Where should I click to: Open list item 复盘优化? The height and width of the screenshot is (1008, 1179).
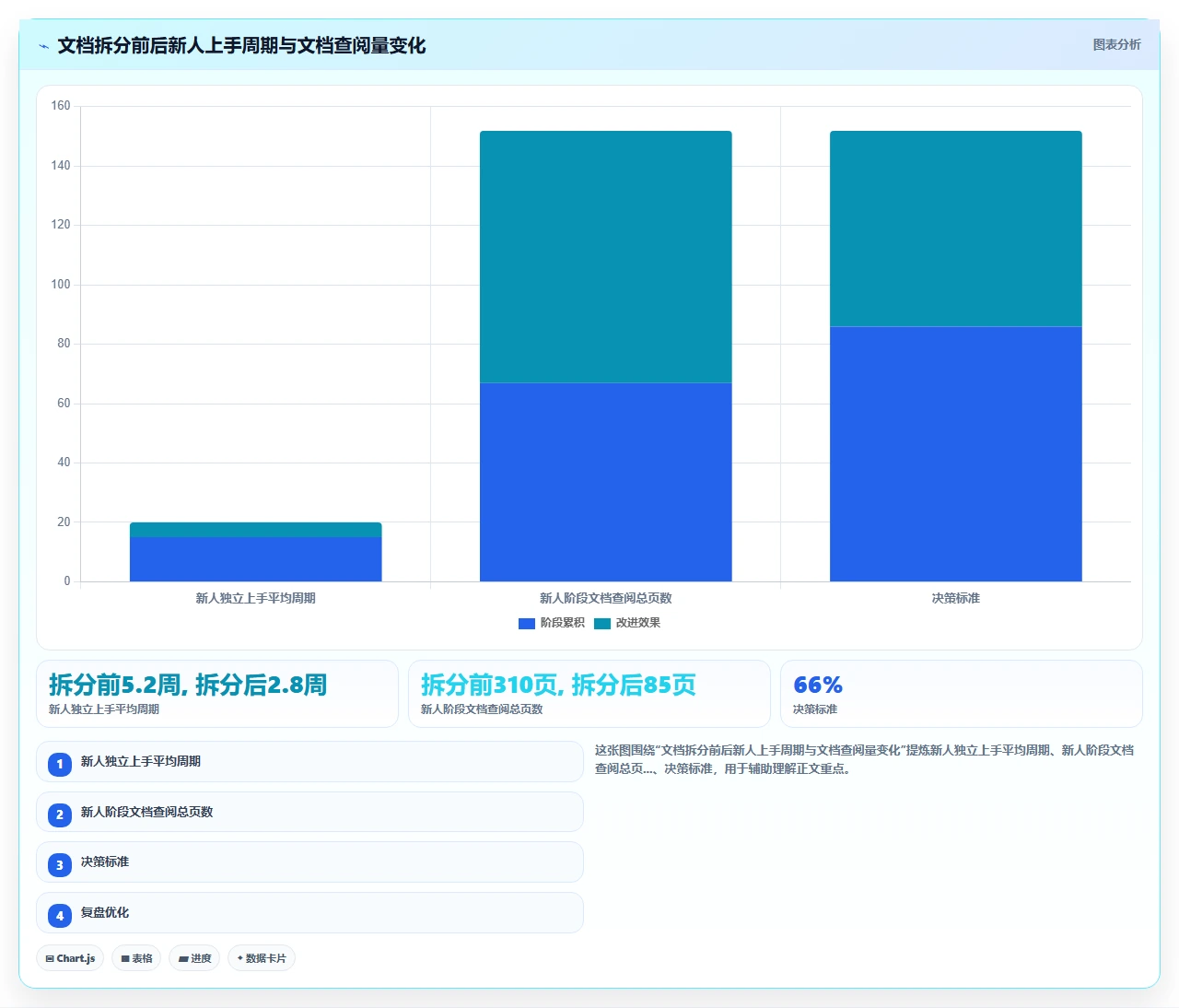[310, 913]
